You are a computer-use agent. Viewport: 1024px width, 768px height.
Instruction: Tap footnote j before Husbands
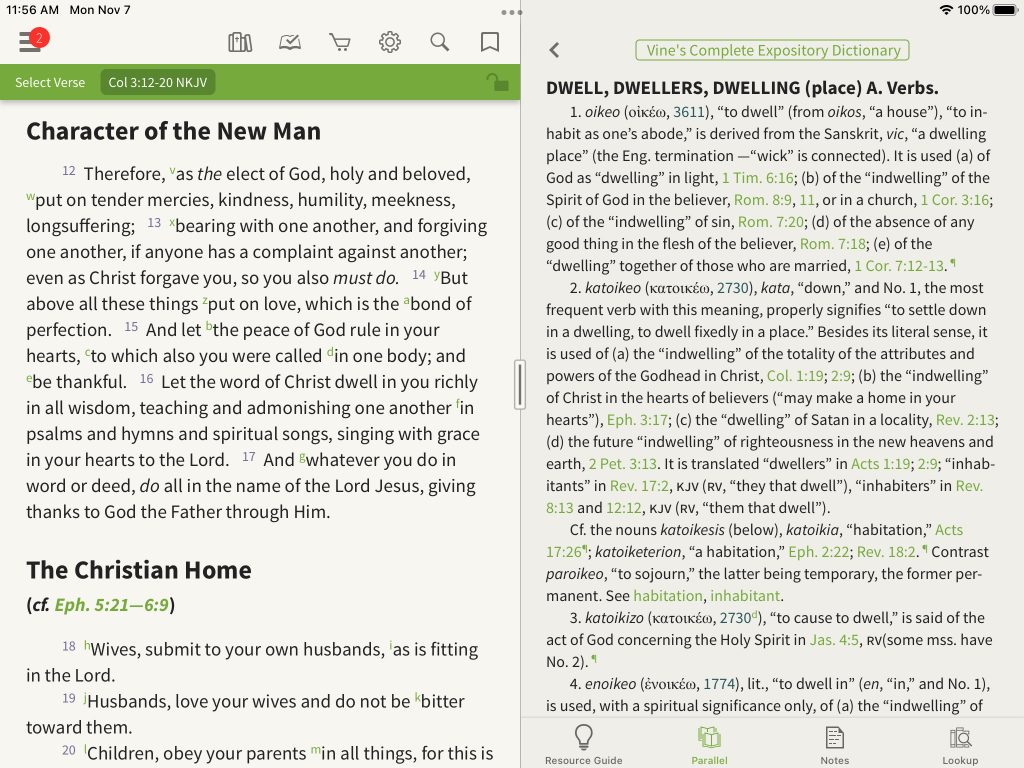(85, 699)
